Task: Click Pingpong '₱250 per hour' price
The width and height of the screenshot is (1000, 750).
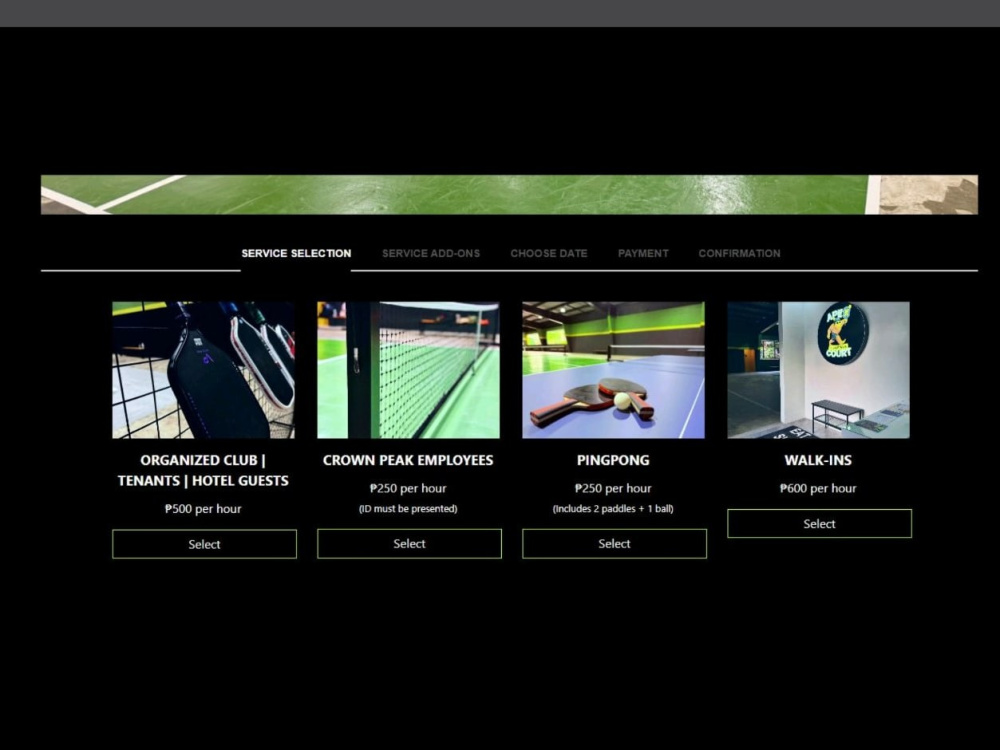Action: [x=613, y=488]
